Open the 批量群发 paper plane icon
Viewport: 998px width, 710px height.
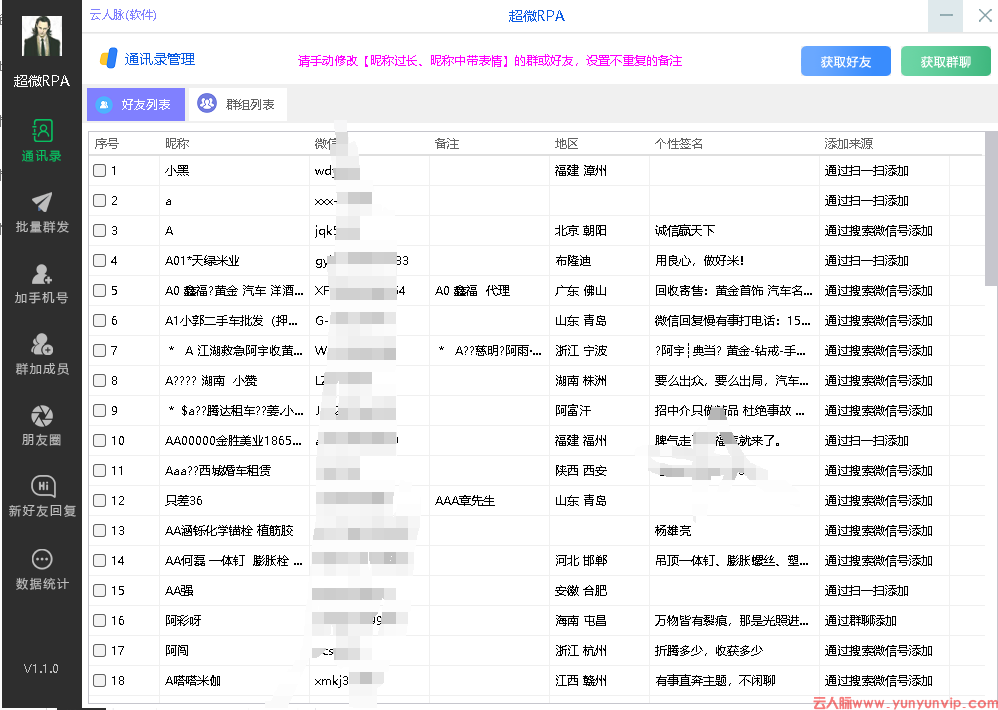pos(42,203)
